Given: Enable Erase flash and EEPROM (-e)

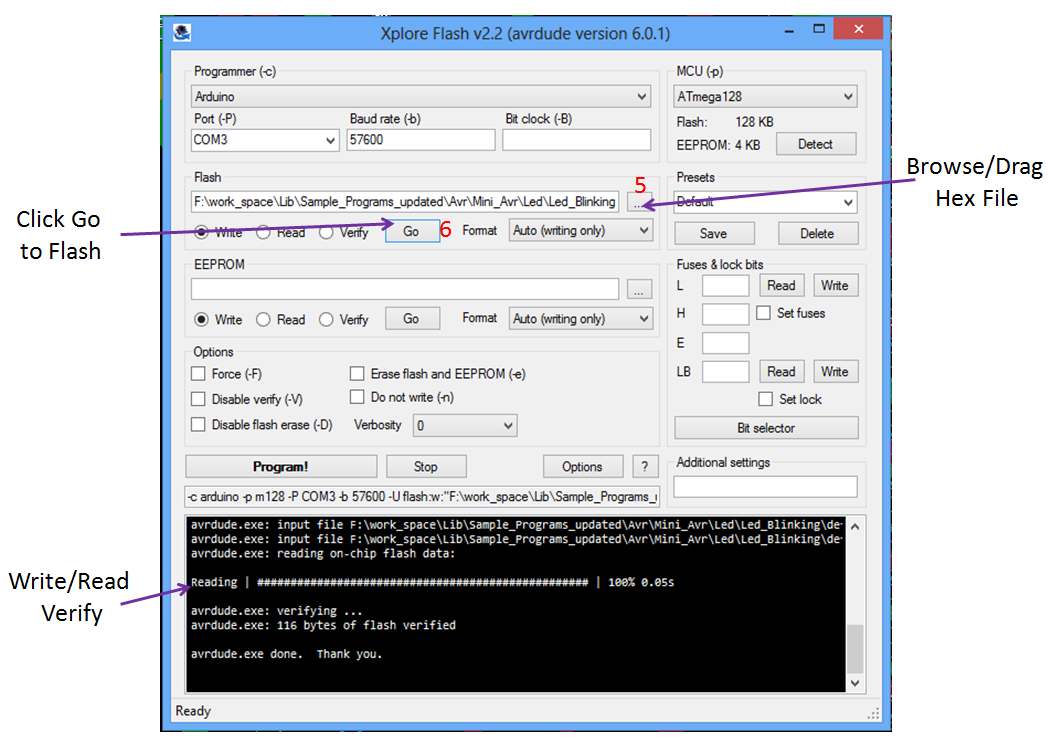Looking at the screenshot, I should click(358, 373).
